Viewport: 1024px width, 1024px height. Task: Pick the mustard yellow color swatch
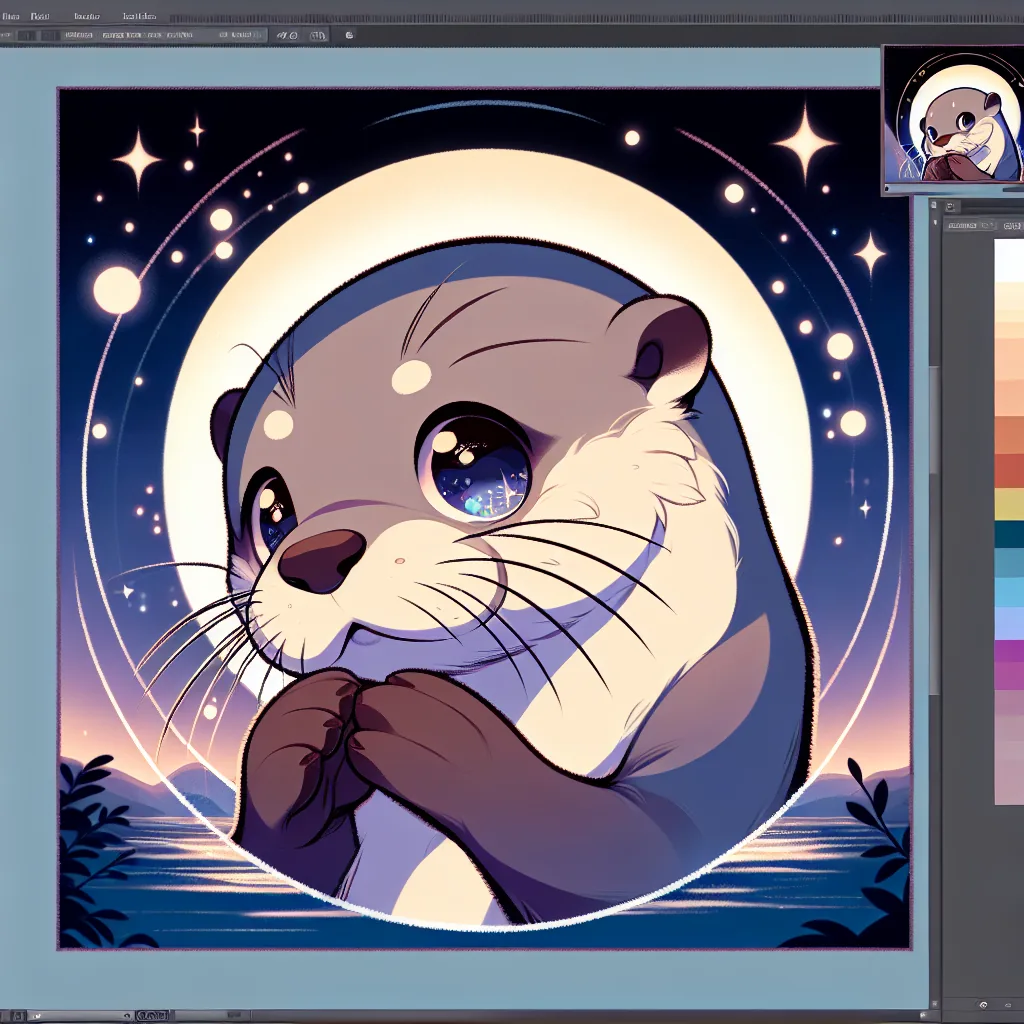point(1008,503)
